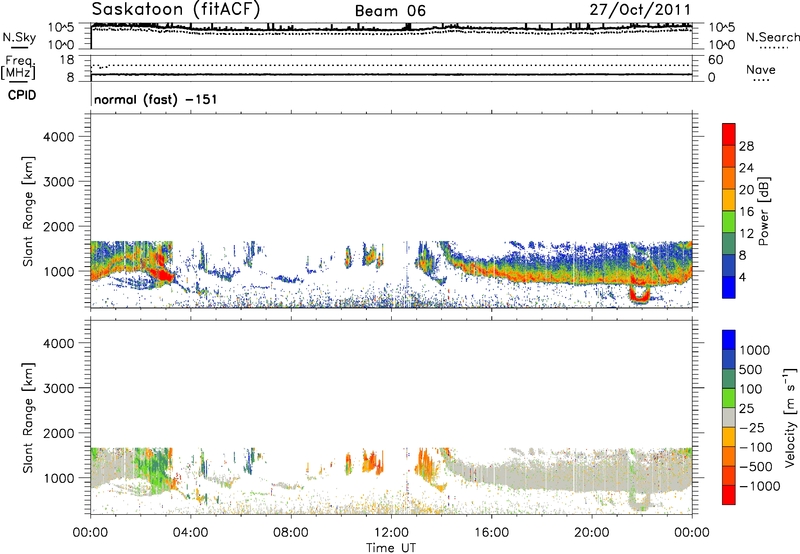
Task: Click the -1000 value on velocity colorbar
Action: coord(760,486)
